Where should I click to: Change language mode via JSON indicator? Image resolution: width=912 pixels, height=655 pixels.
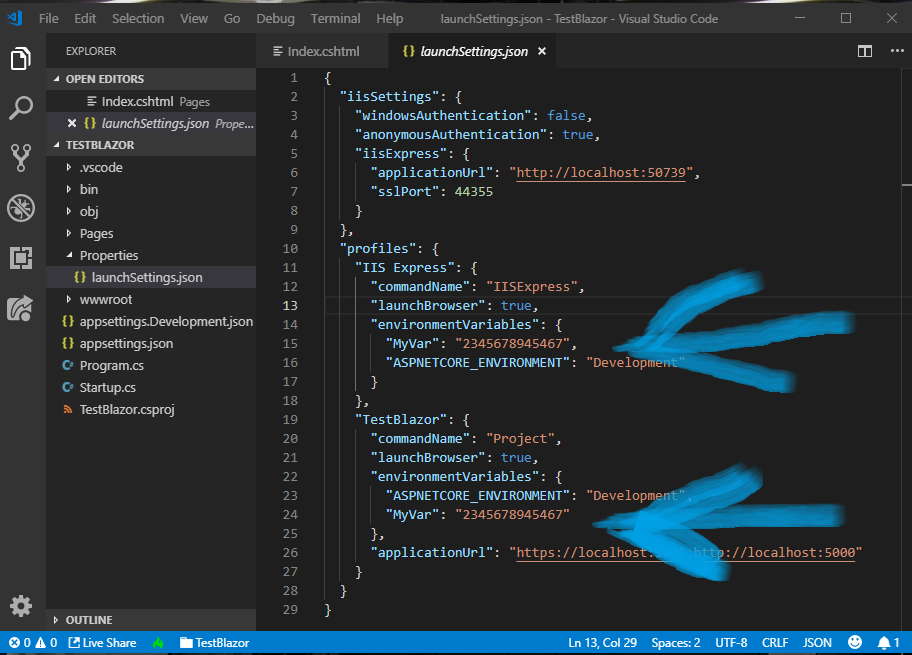817,643
